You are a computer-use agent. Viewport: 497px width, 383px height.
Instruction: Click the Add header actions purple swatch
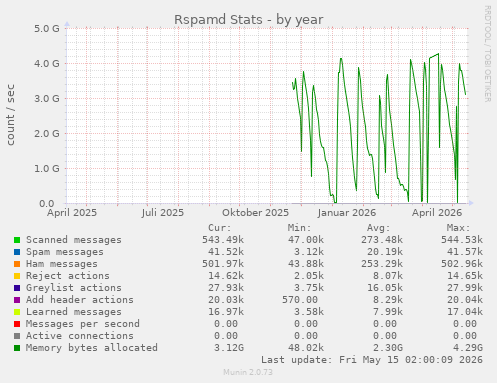click(x=17, y=300)
